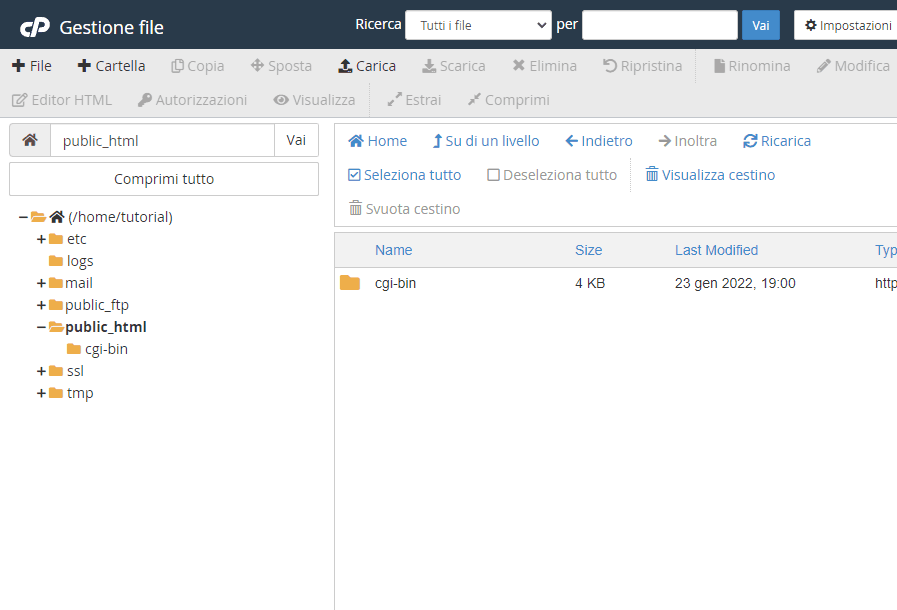
Task: Click the Elimina delete item
Action: pos(544,66)
